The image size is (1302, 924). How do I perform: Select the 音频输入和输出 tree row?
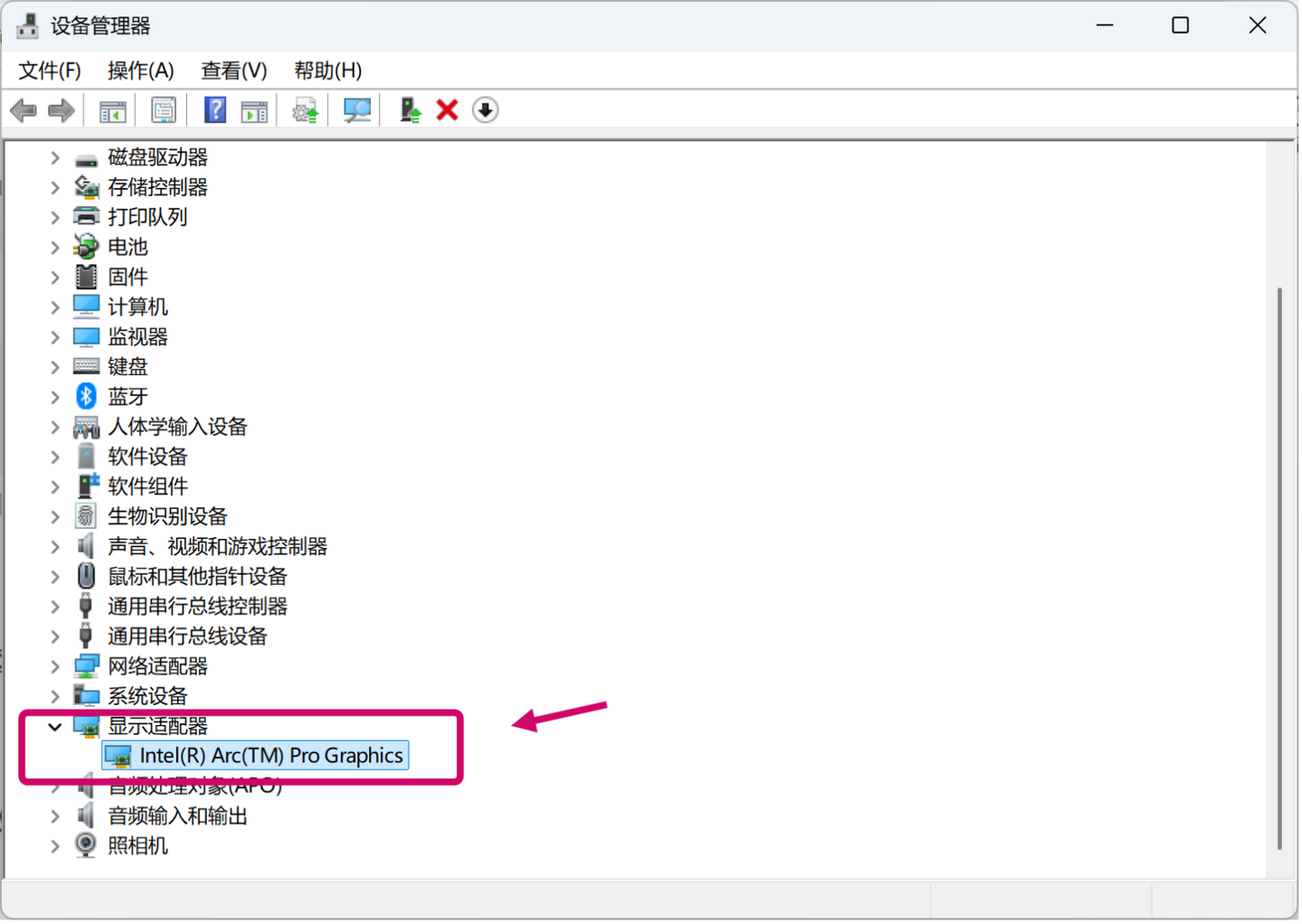coord(177,817)
